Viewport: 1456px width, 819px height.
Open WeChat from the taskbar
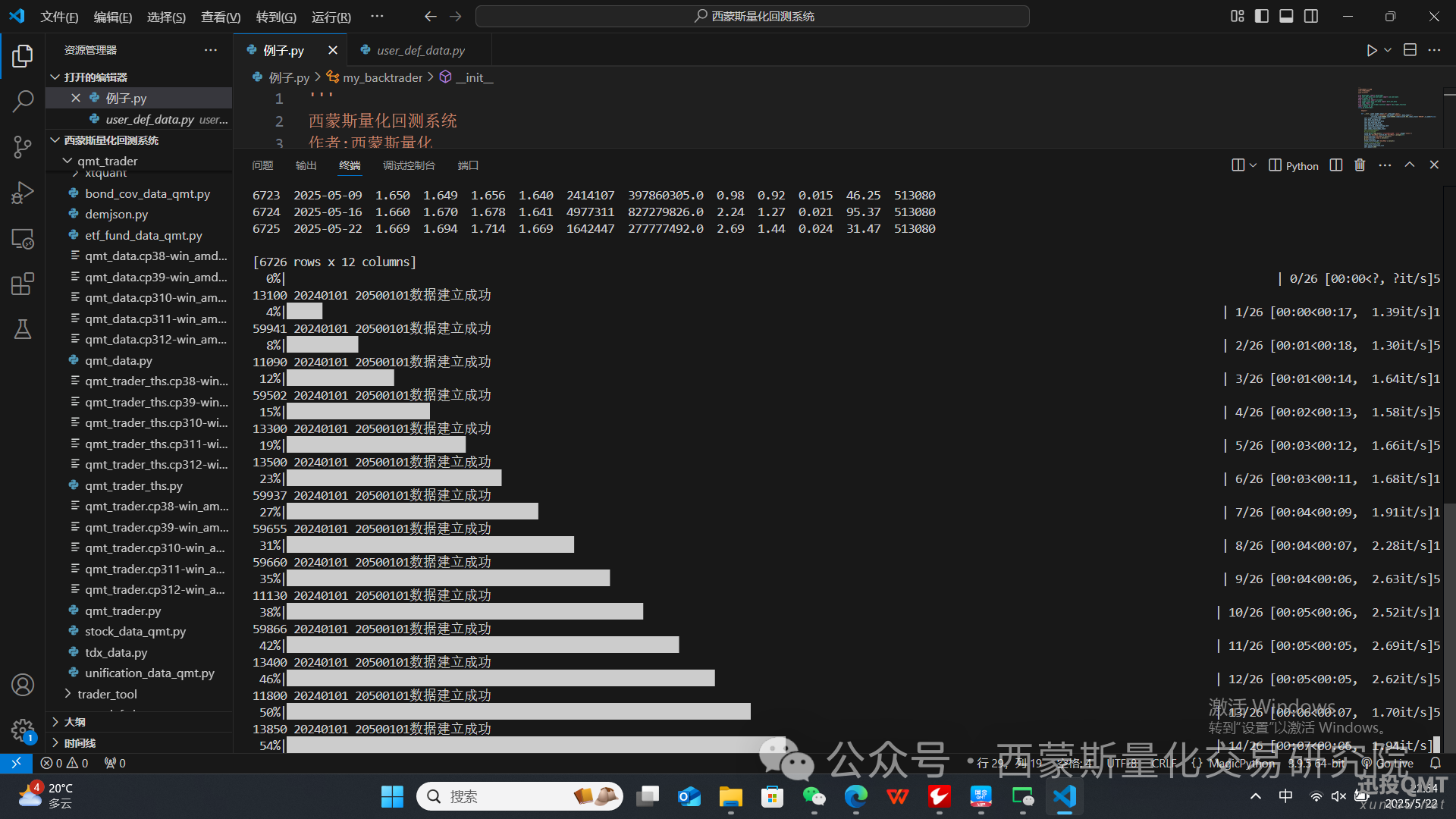click(814, 796)
